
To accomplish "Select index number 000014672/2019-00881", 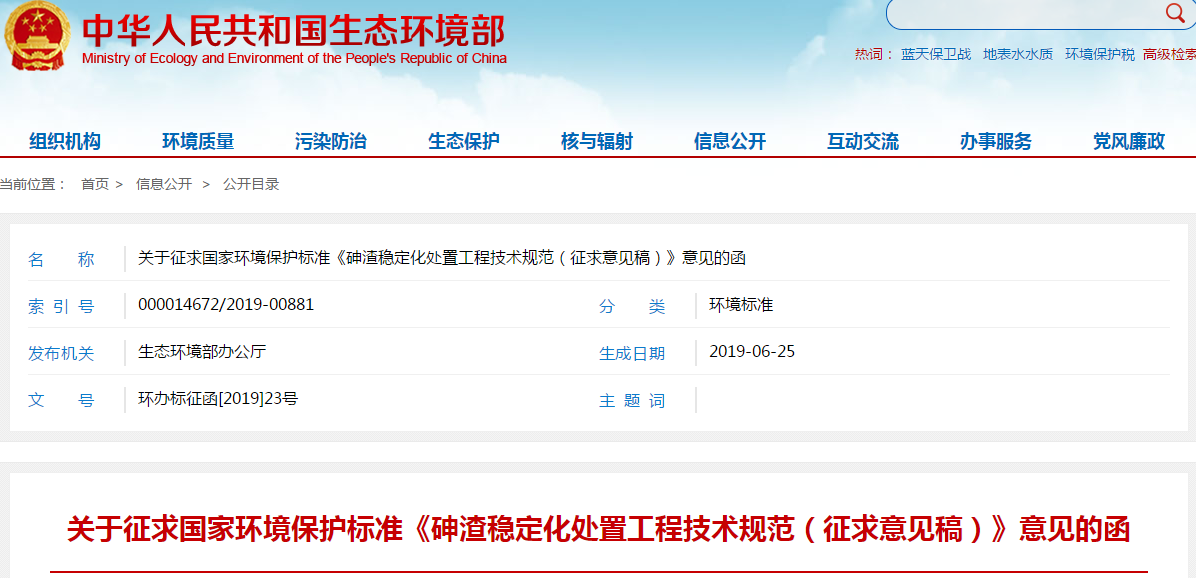I will point(226,305).
